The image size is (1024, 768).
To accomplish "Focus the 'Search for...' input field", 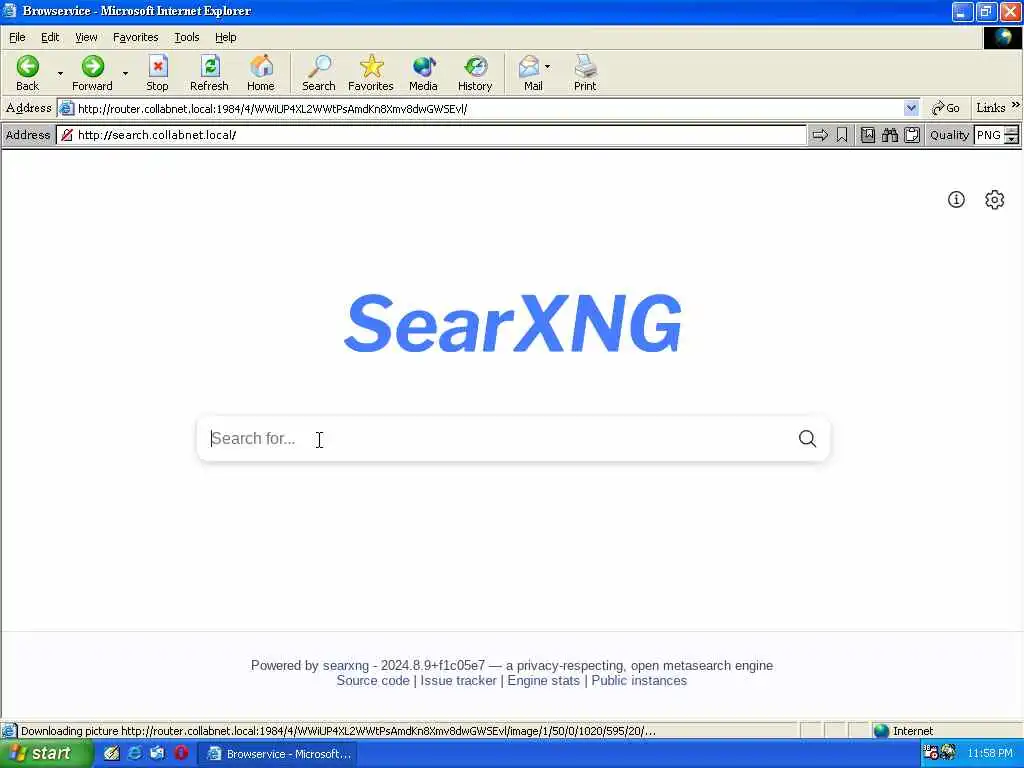I will tap(499, 438).
